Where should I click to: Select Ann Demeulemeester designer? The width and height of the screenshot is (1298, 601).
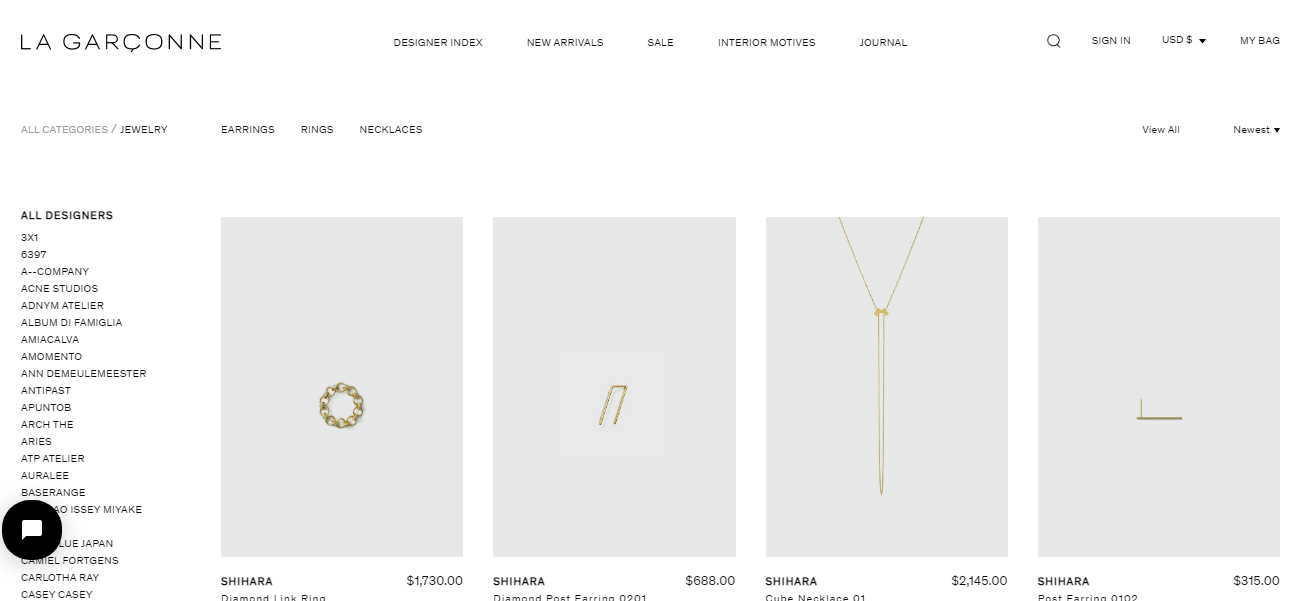[83, 374]
